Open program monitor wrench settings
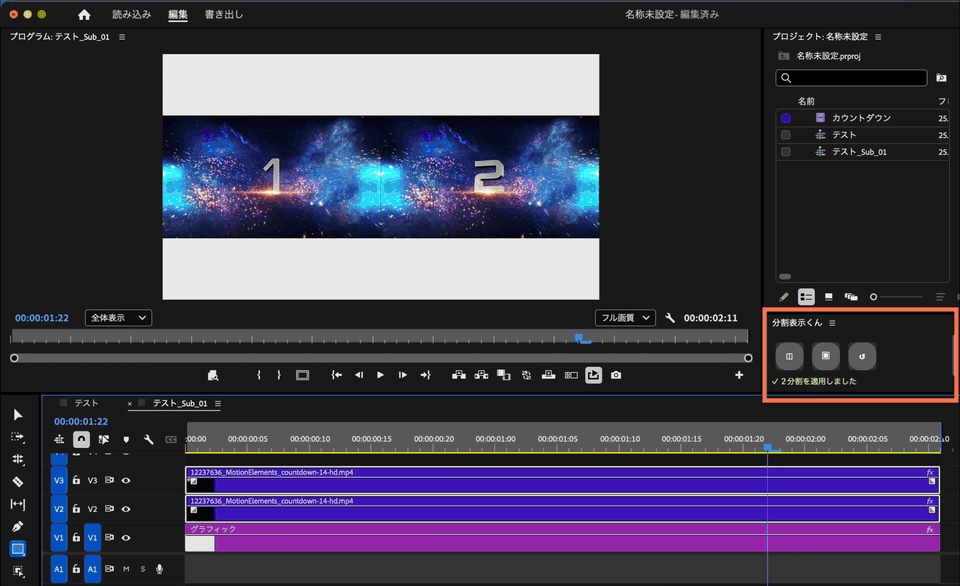960x586 pixels. [670, 318]
